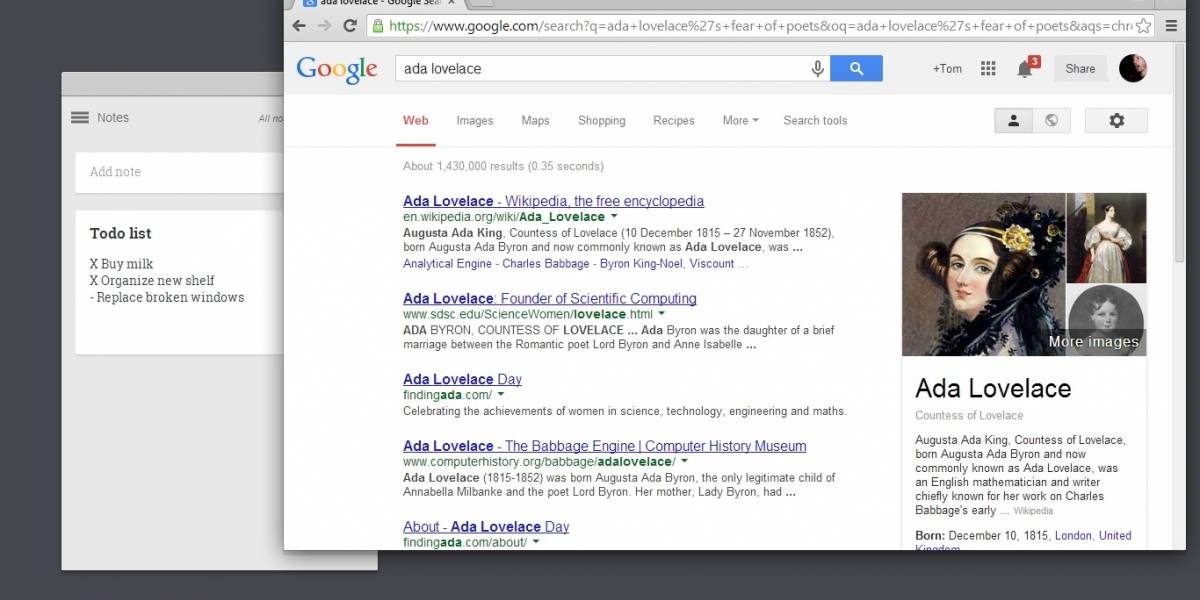This screenshot has width=1200, height=600.
Task: Click the Notes title label
Action: (113, 117)
